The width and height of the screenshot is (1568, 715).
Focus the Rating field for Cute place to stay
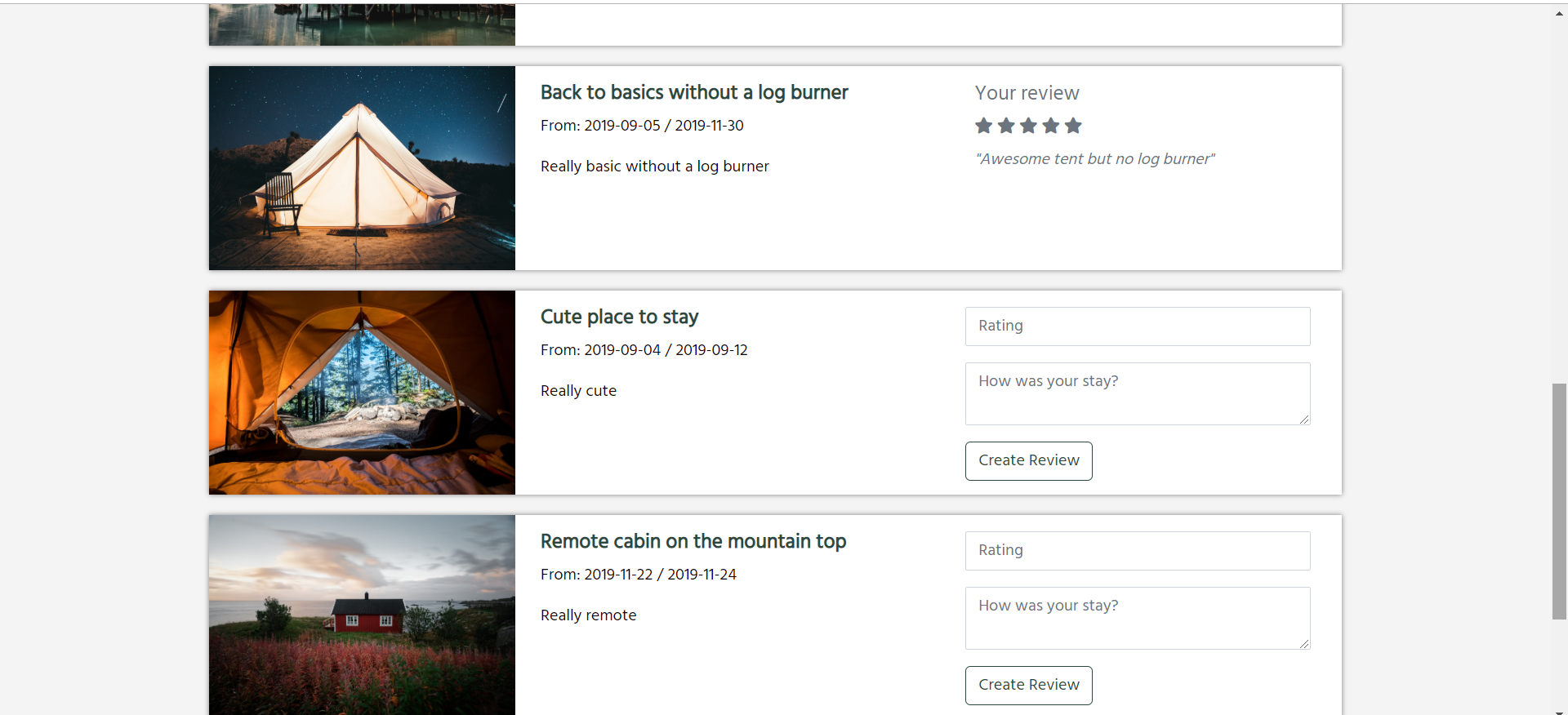click(x=1138, y=326)
